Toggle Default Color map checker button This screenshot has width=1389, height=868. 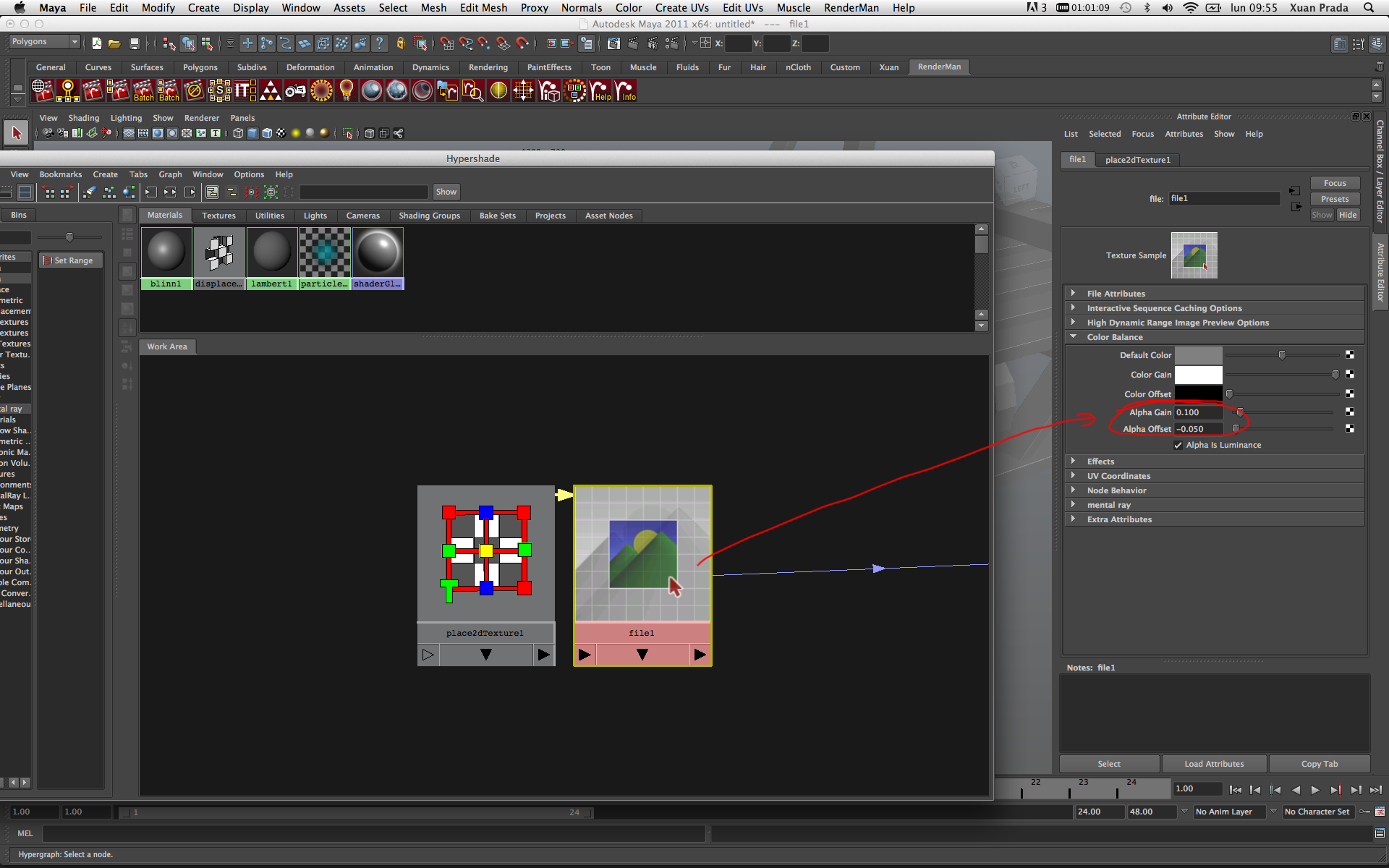(1350, 354)
